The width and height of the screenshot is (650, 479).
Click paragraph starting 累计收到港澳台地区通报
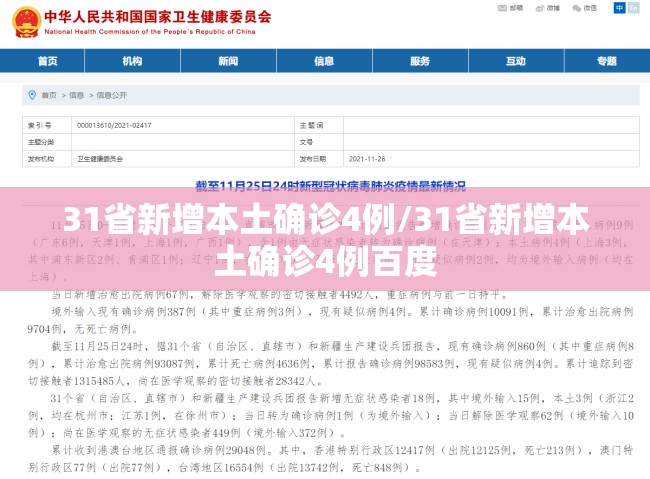coord(330,459)
